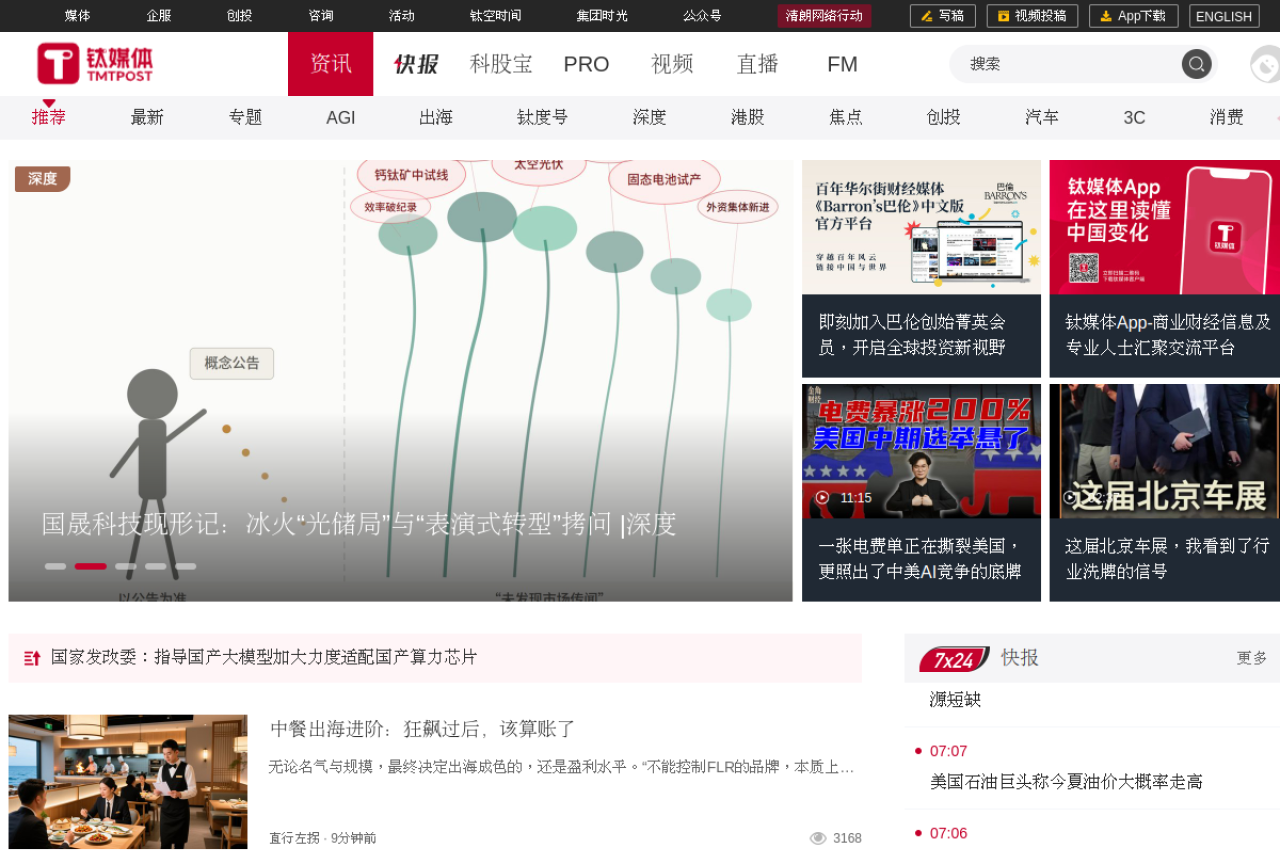
Task: Click the TMTPost logo
Action: [95, 64]
